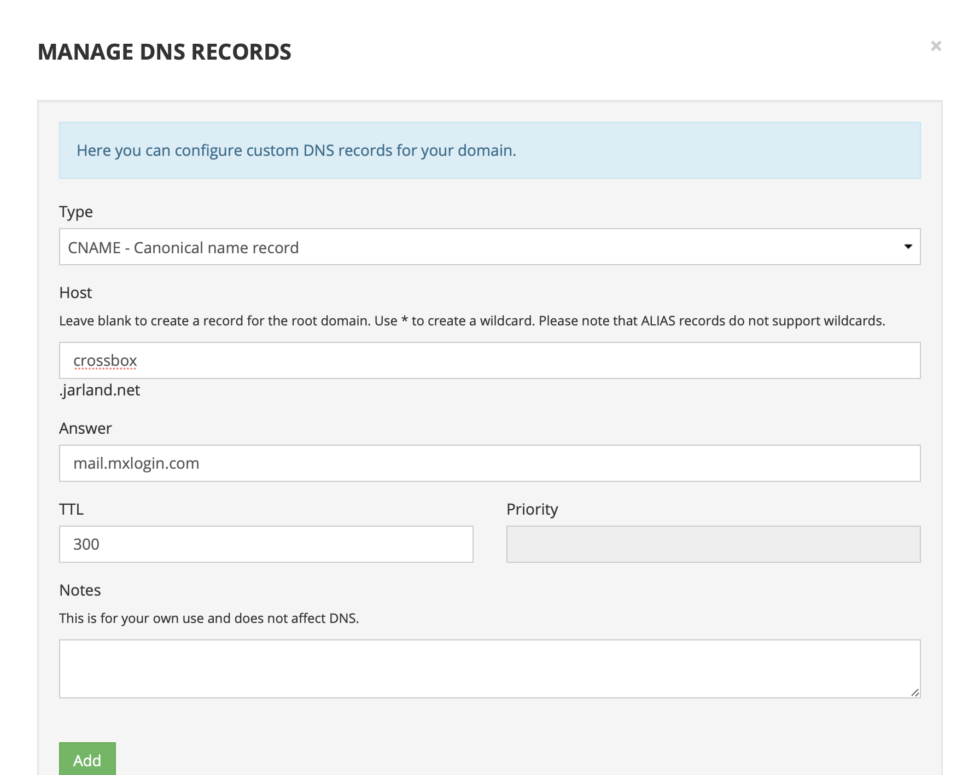
Task: Click the Host field containing crossbox
Action: (x=488, y=361)
